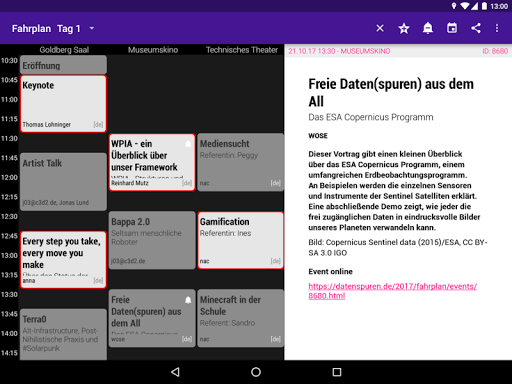Tap the Museumskino column header
This screenshot has height=384, width=512.
click(153, 50)
